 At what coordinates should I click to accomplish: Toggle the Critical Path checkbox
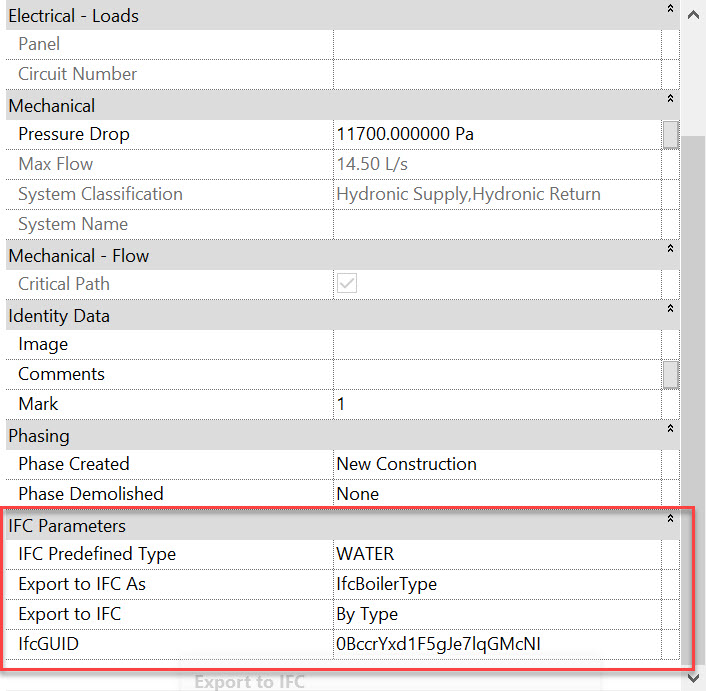347,284
